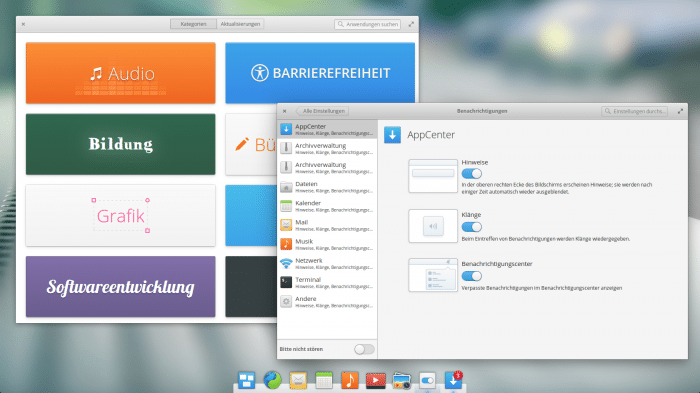Maximize the AppCenter window
Screen dimensions: 700x393
[x=411, y=24]
